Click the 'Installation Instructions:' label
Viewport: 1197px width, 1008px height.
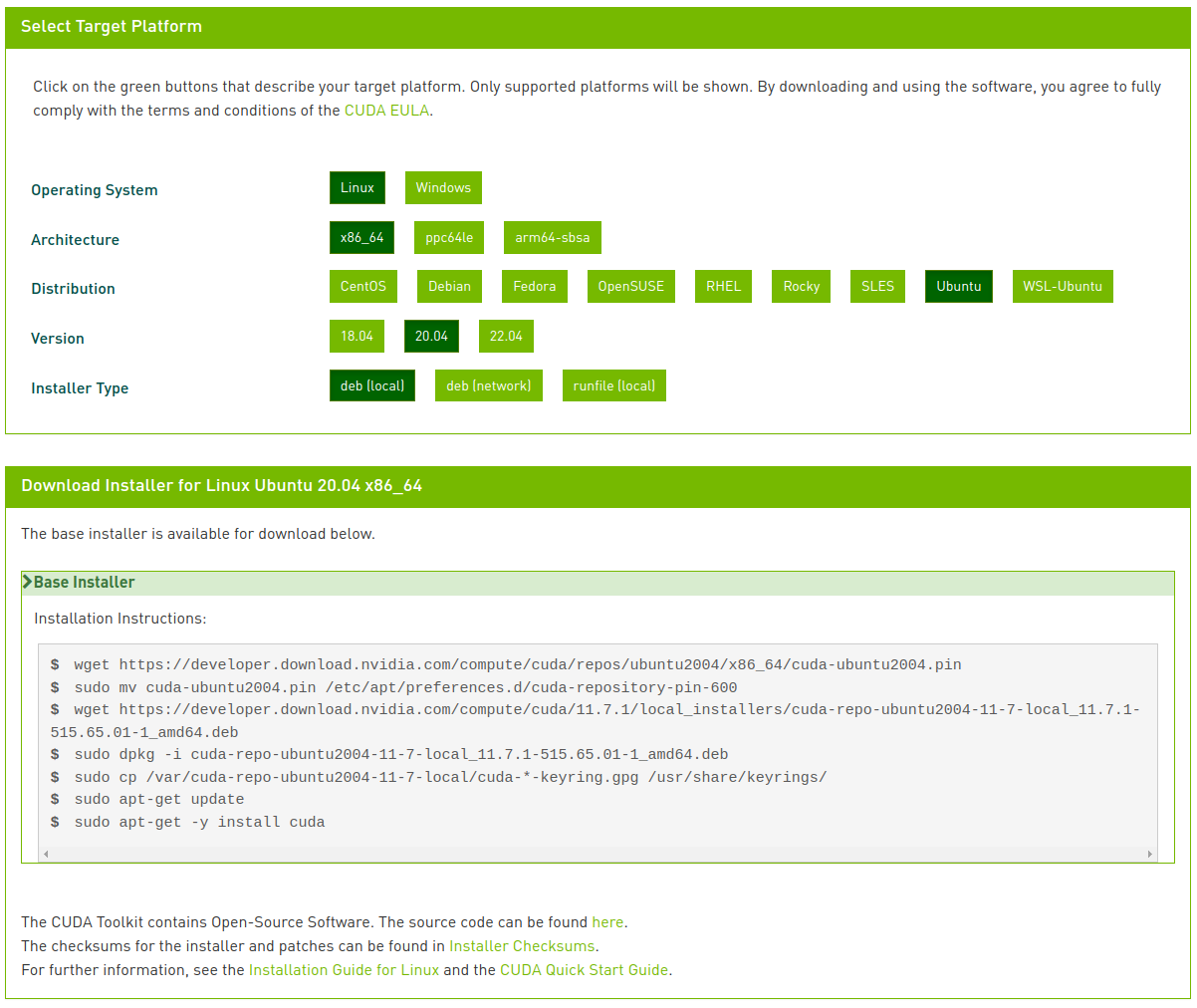120,619
